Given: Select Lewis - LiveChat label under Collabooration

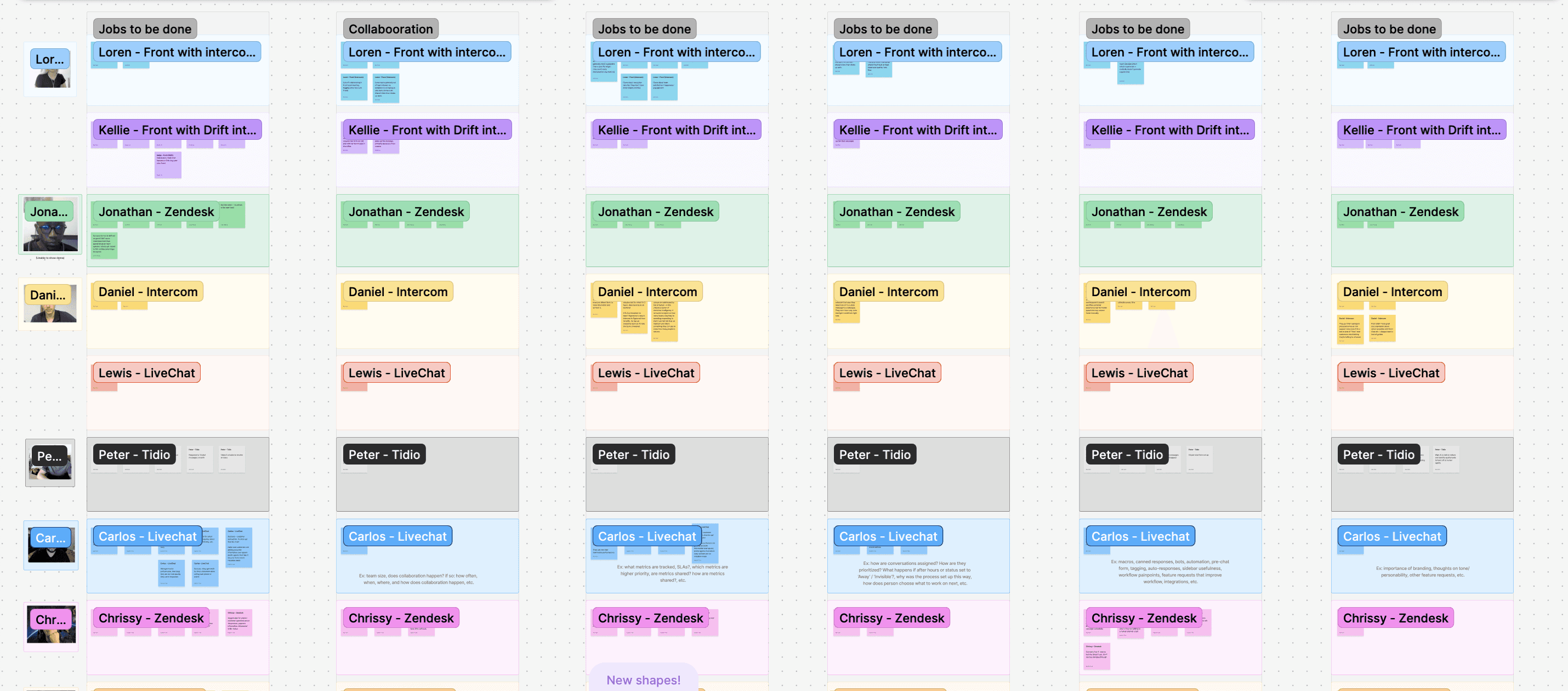Looking at the screenshot, I should click(396, 372).
